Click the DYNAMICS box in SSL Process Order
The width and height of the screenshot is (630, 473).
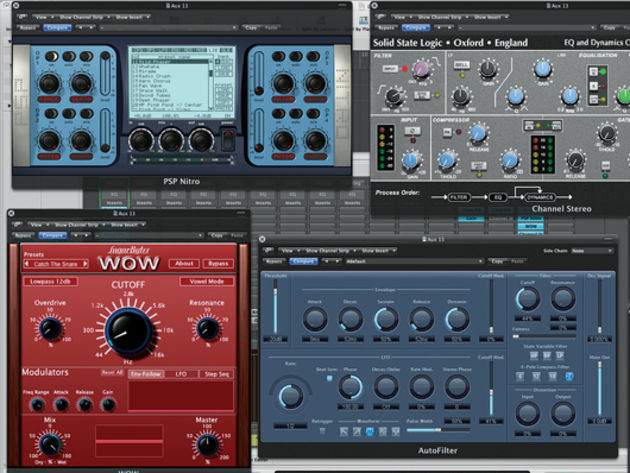[x=540, y=197]
